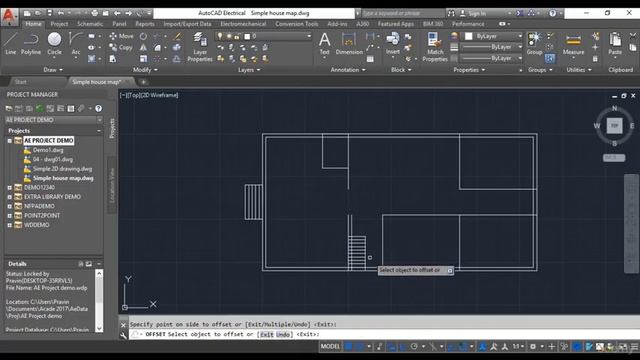Expand the Layers panel
Image resolution: width=640 pixels, height=360 pixels.
coord(249,70)
